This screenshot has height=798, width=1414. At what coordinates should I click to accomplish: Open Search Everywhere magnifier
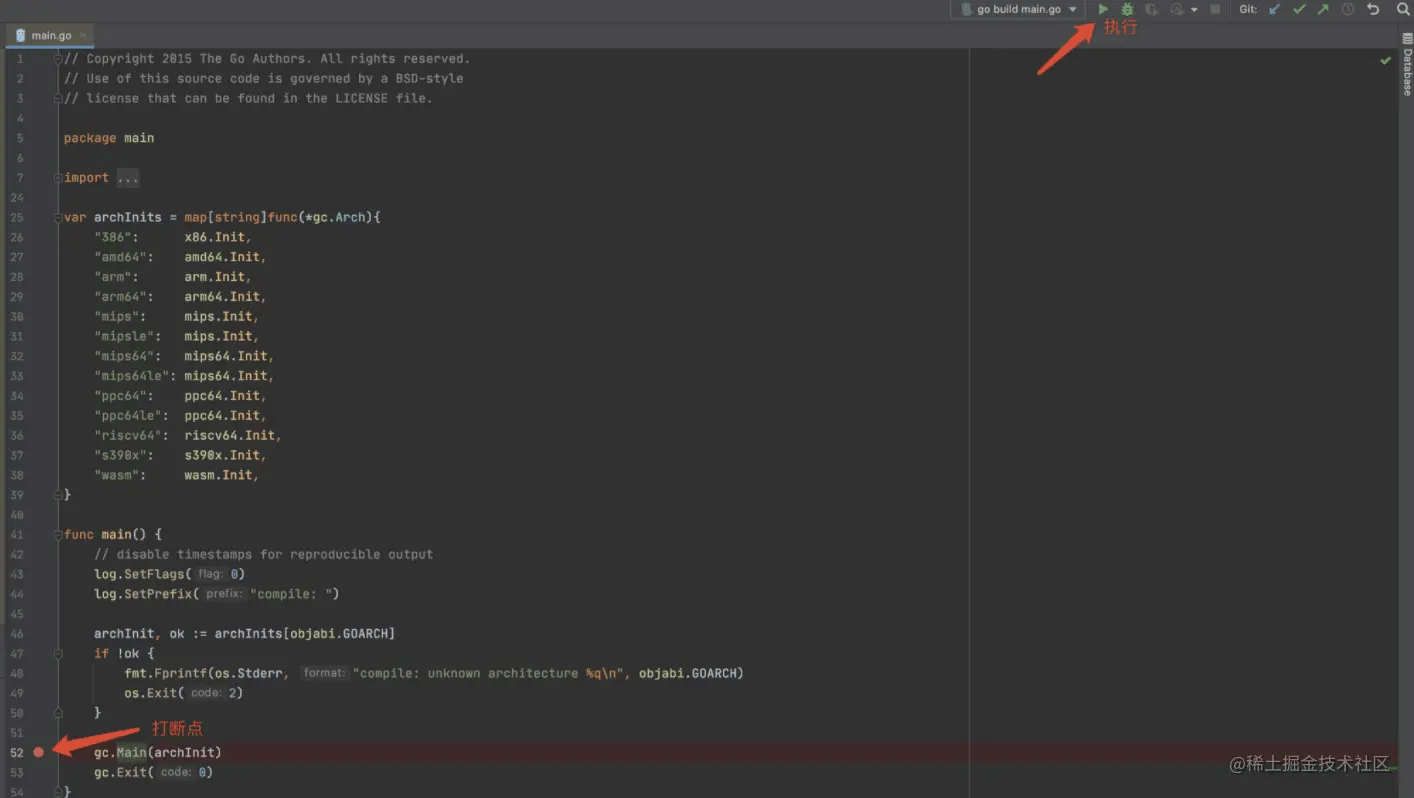pos(1402,9)
